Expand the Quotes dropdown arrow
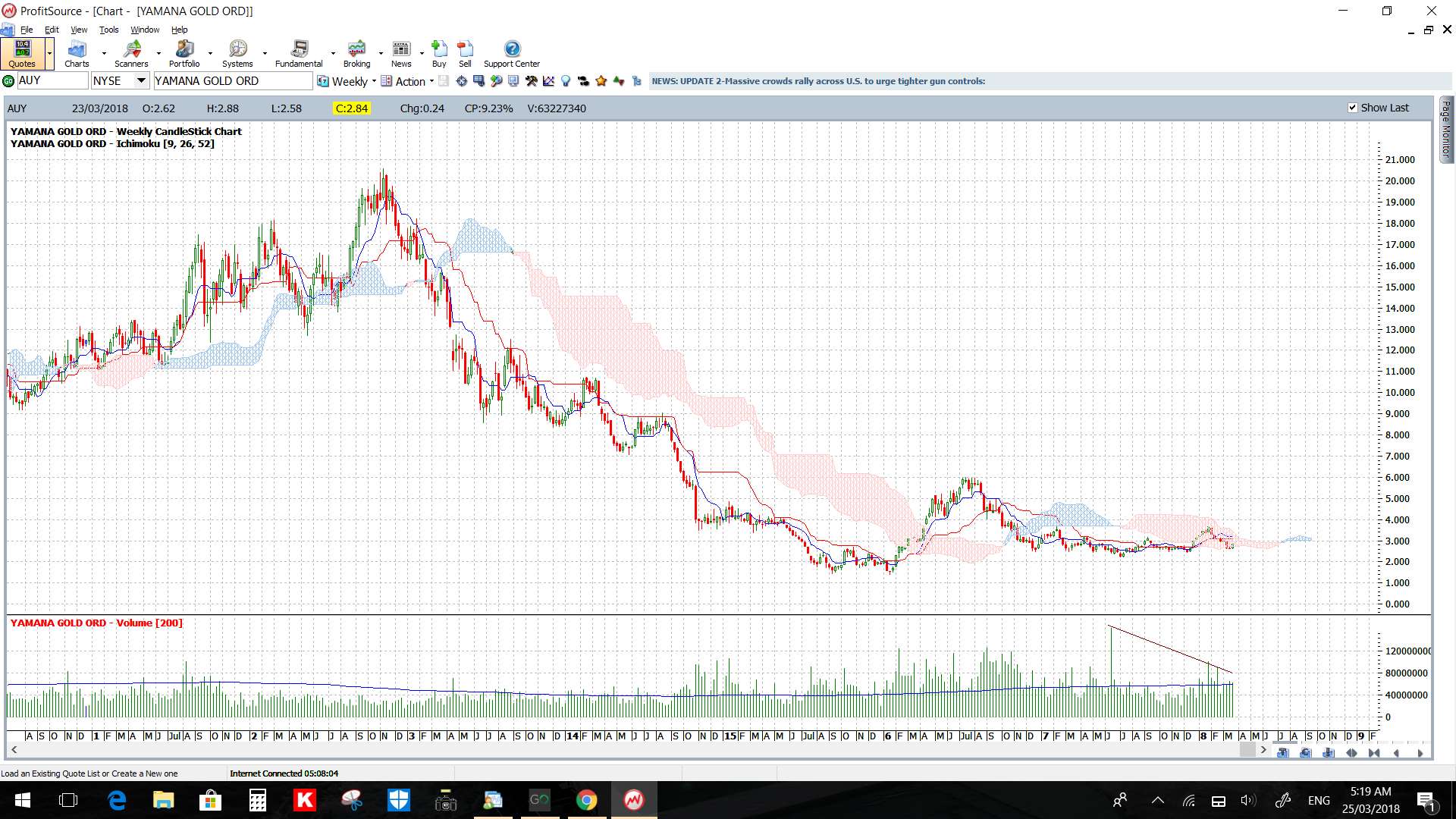Image resolution: width=1456 pixels, height=819 pixels. (x=49, y=53)
